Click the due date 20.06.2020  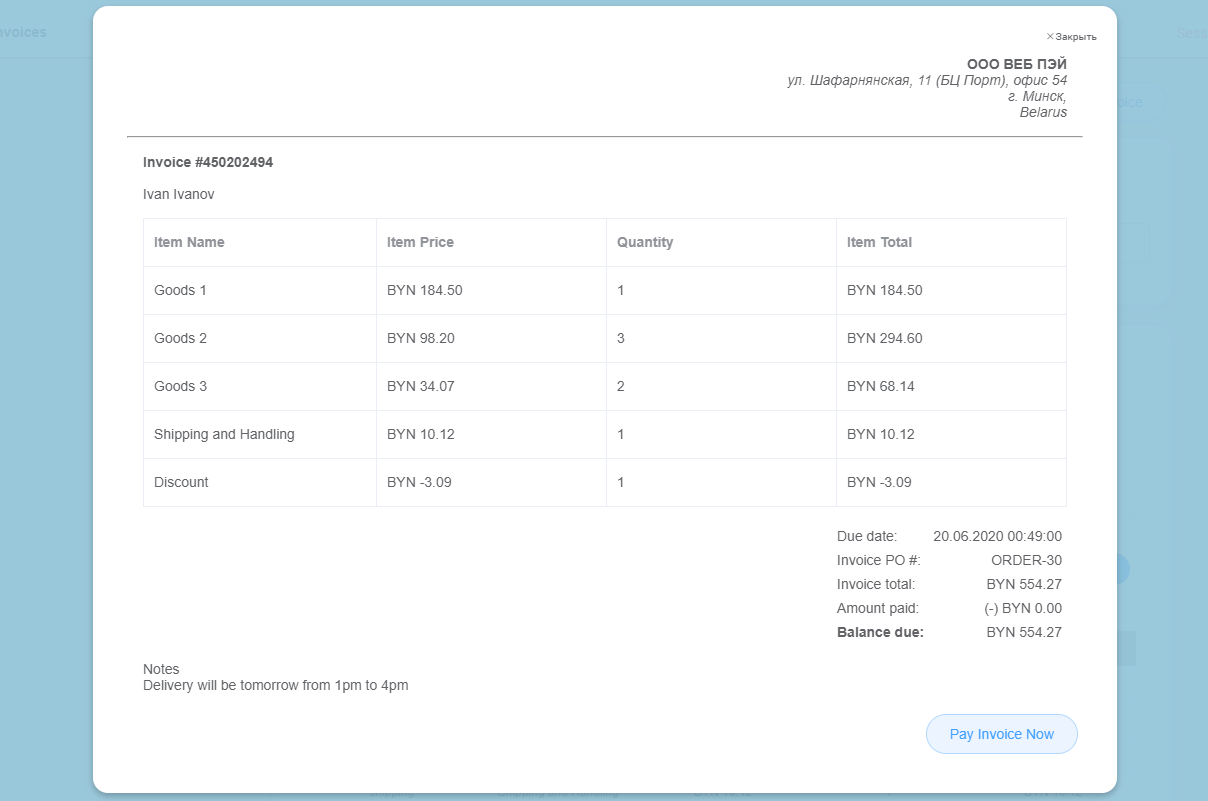point(997,536)
